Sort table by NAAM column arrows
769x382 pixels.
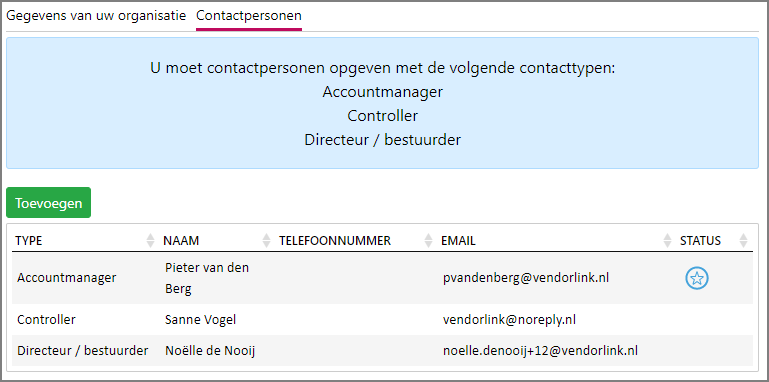click(x=266, y=240)
